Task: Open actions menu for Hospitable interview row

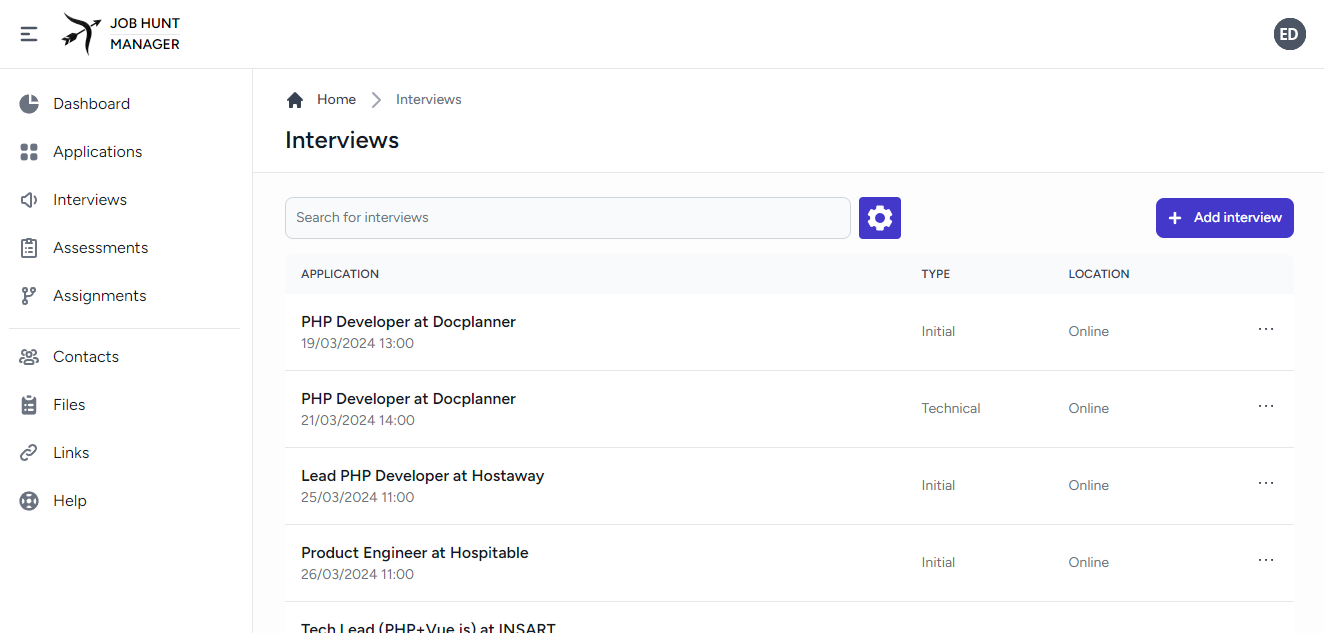Action: click(x=1266, y=560)
